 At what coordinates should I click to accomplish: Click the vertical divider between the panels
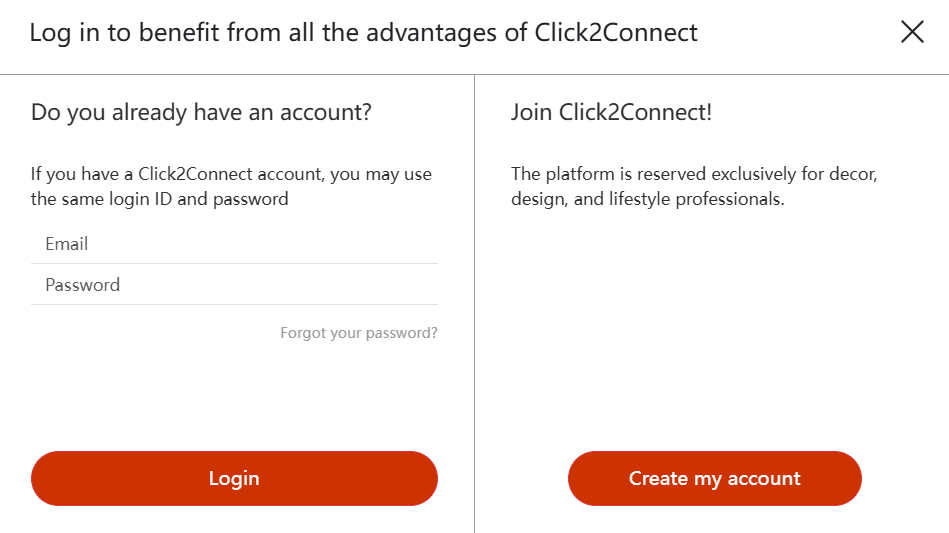click(x=474, y=300)
